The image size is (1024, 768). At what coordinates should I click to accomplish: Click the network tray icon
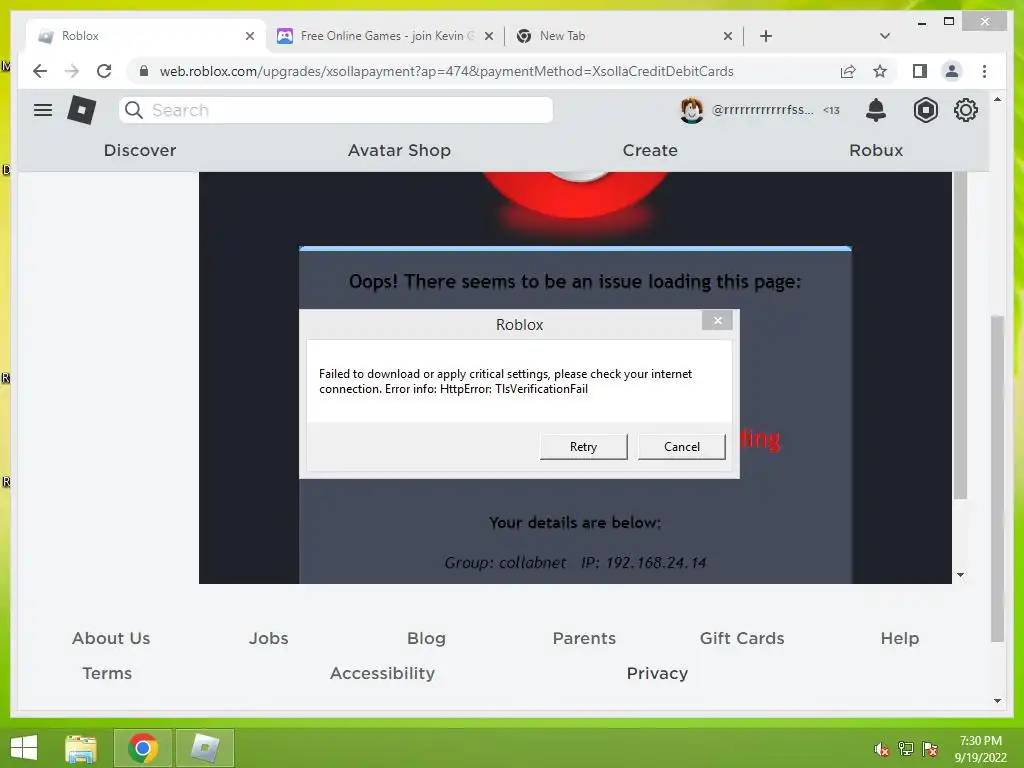pos(906,749)
